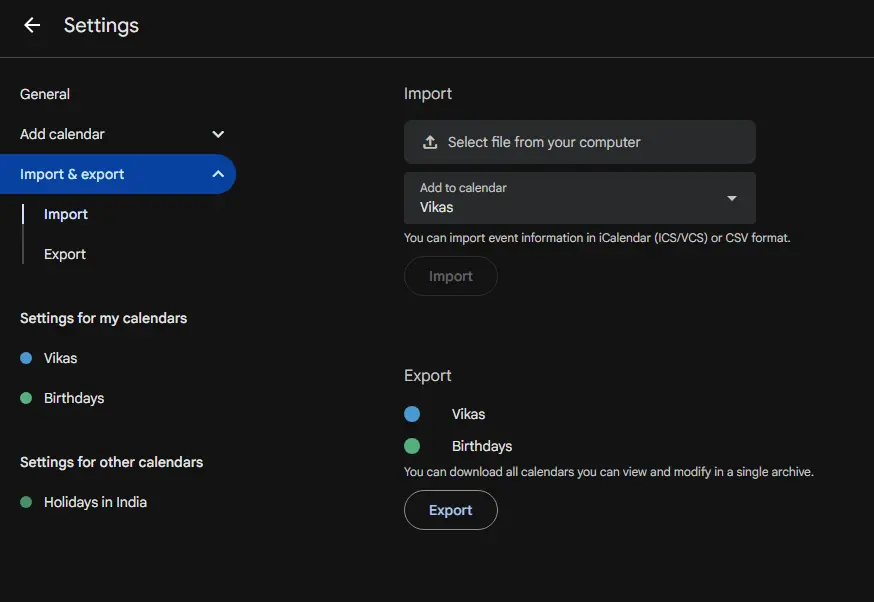
Task: Open settings for the Vikas calendar
Action: click(62, 357)
